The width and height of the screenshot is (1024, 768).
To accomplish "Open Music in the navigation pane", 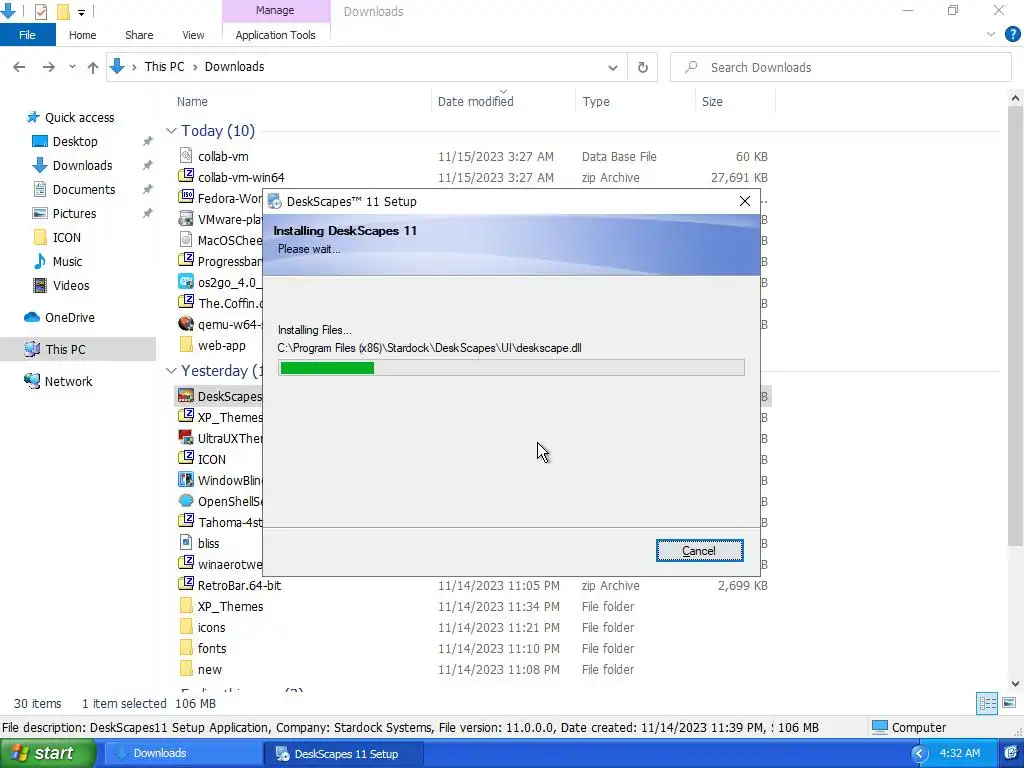I will [x=67, y=262].
